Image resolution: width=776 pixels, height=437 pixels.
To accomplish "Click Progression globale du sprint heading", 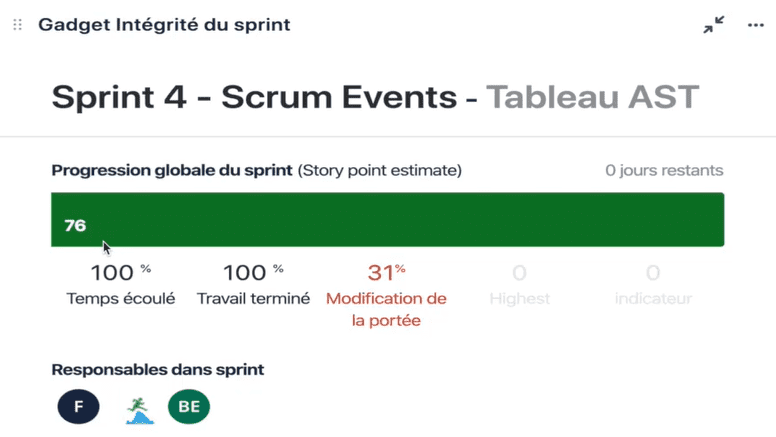I will tap(172, 170).
